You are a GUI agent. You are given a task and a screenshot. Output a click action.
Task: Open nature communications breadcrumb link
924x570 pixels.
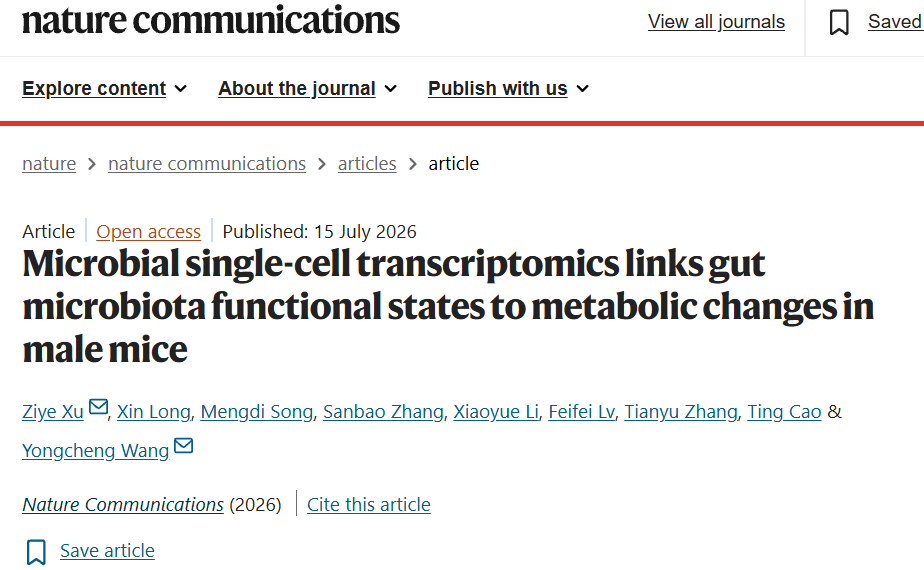point(207,163)
